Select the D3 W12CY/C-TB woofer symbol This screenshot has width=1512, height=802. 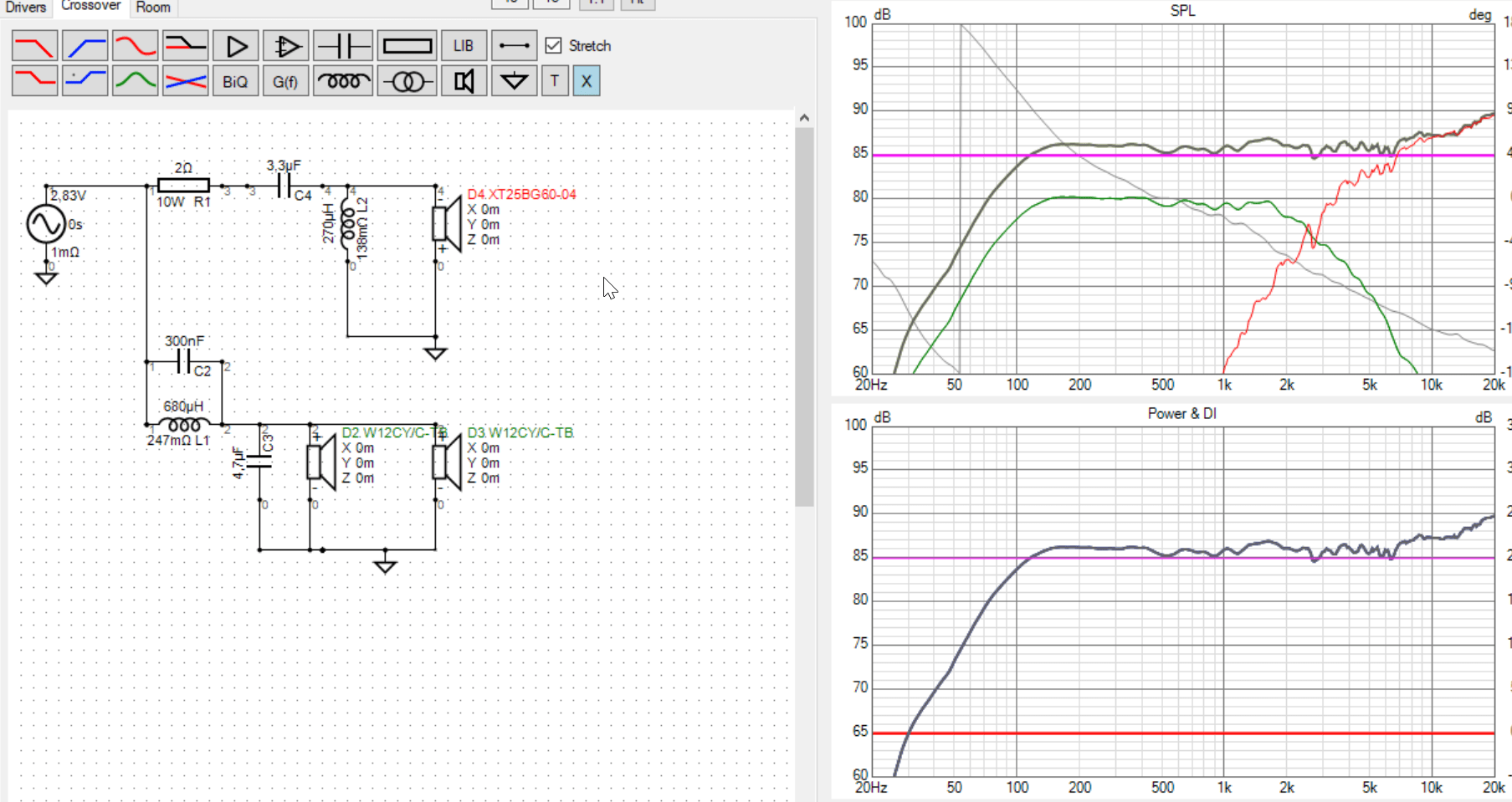(448, 462)
